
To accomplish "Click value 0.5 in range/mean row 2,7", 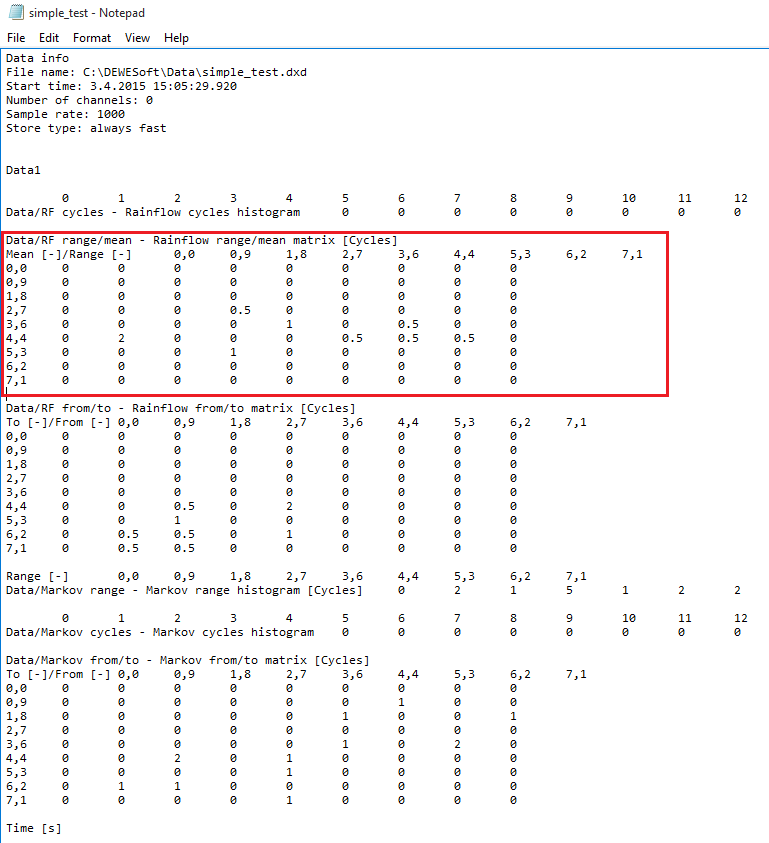I will pyautogui.click(x=240, y=310).
